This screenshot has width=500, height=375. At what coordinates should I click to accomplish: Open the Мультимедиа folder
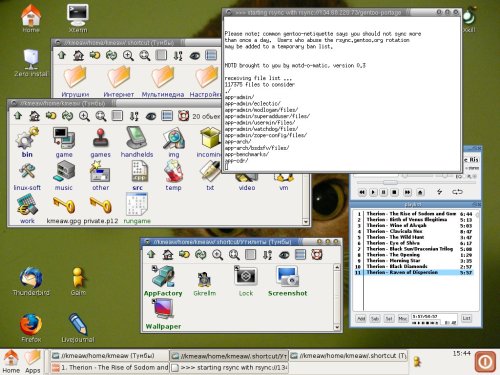[163, 81]
